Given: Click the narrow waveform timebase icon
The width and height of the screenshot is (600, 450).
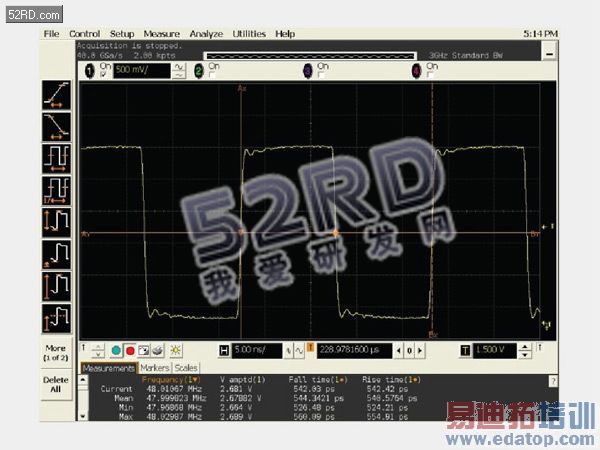Looking at the screenshot, I should click(x=289, y=351).
